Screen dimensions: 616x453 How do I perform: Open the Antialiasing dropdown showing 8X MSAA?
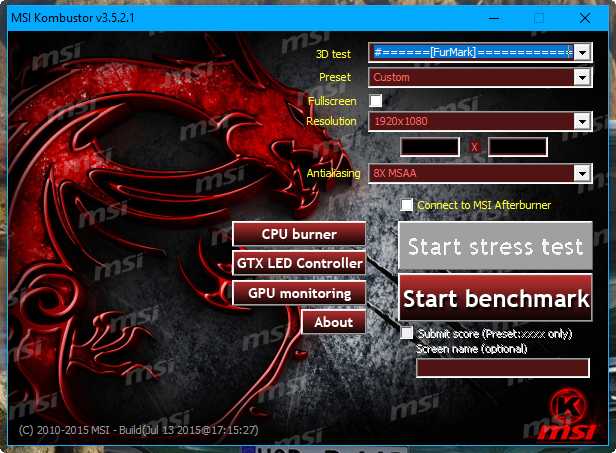click(x=480, y=173)
